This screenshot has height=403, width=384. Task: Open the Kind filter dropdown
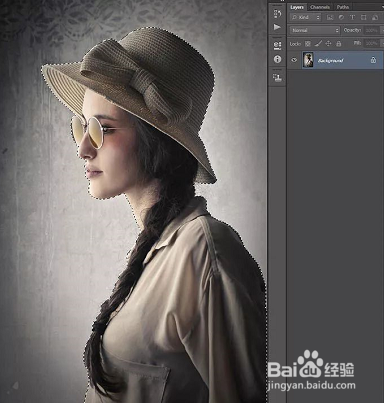point(305,17)
